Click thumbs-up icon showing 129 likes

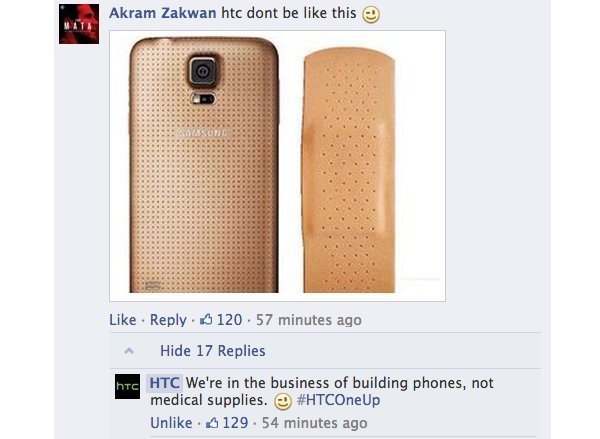pyautogui.click(x=212, y=423)
